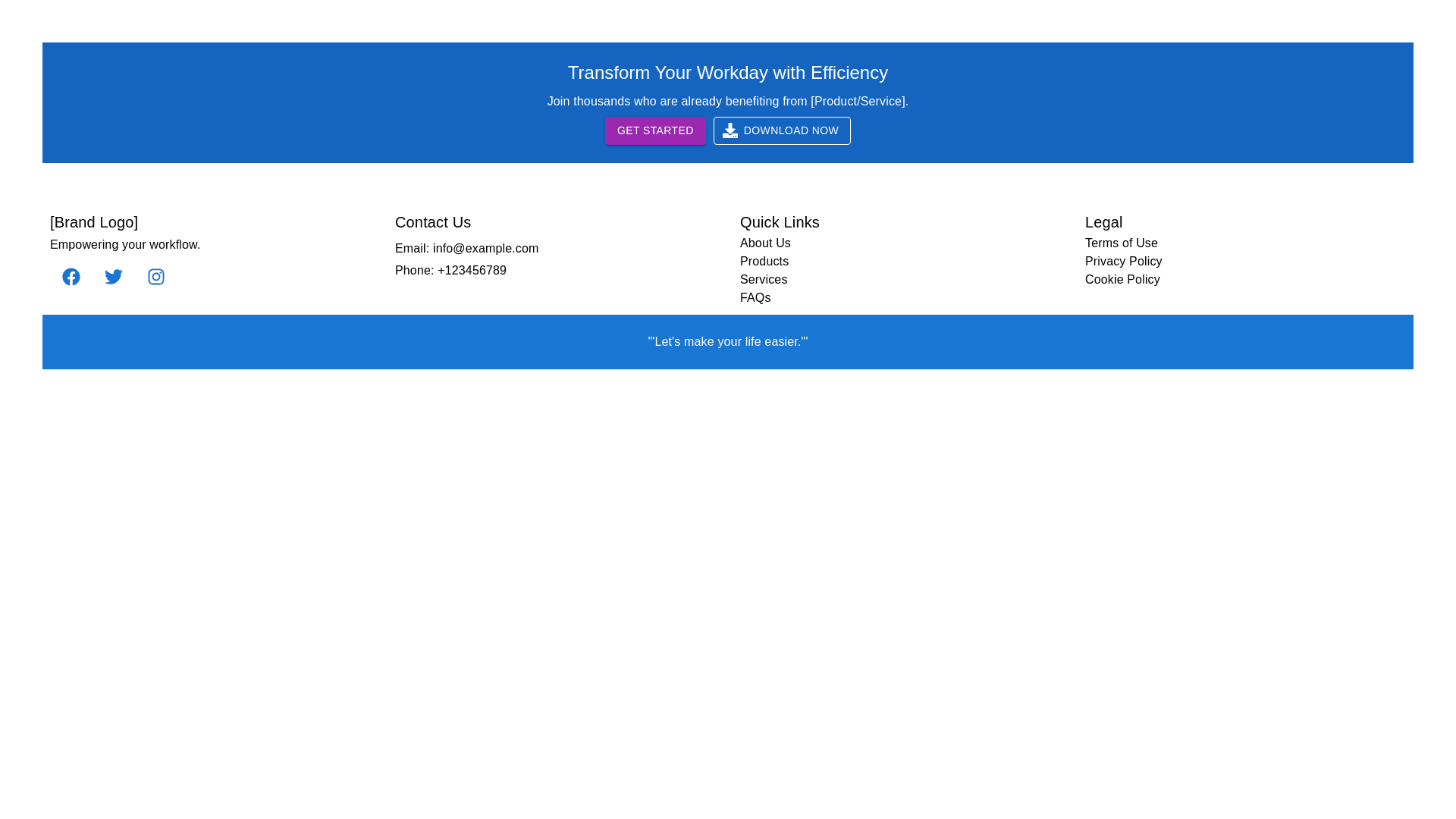The image size is (1456, 819).
Task: Click the Transform Your Workday headline
Action: pos(727,73)
